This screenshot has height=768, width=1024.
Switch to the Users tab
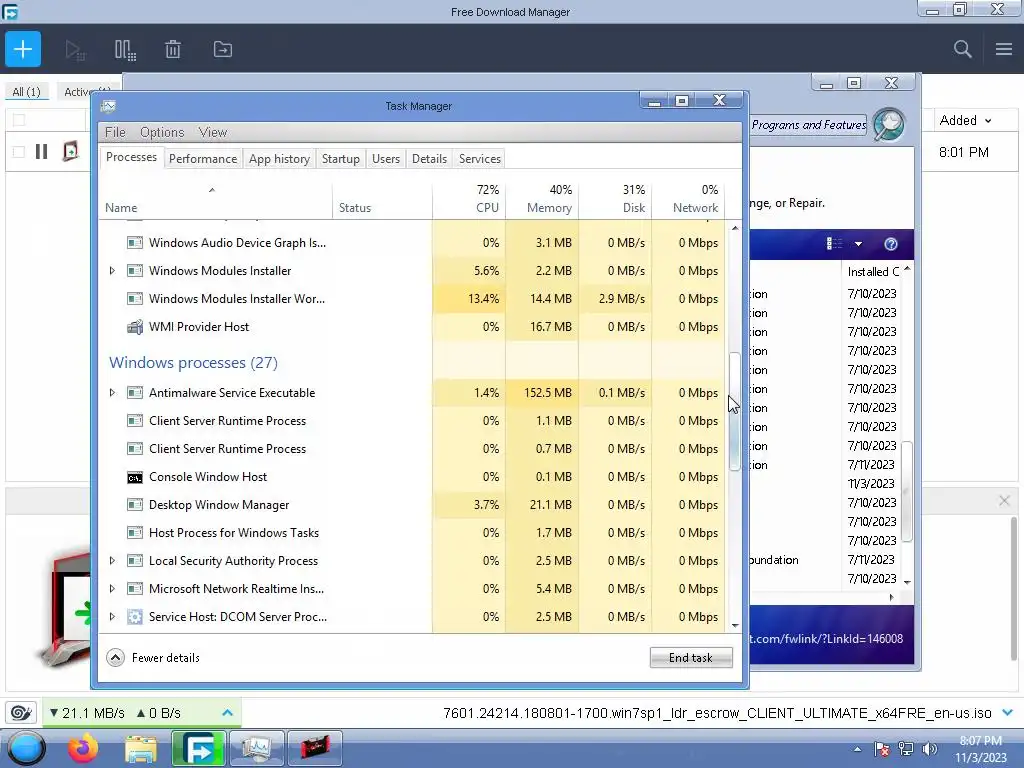point(385,159)
